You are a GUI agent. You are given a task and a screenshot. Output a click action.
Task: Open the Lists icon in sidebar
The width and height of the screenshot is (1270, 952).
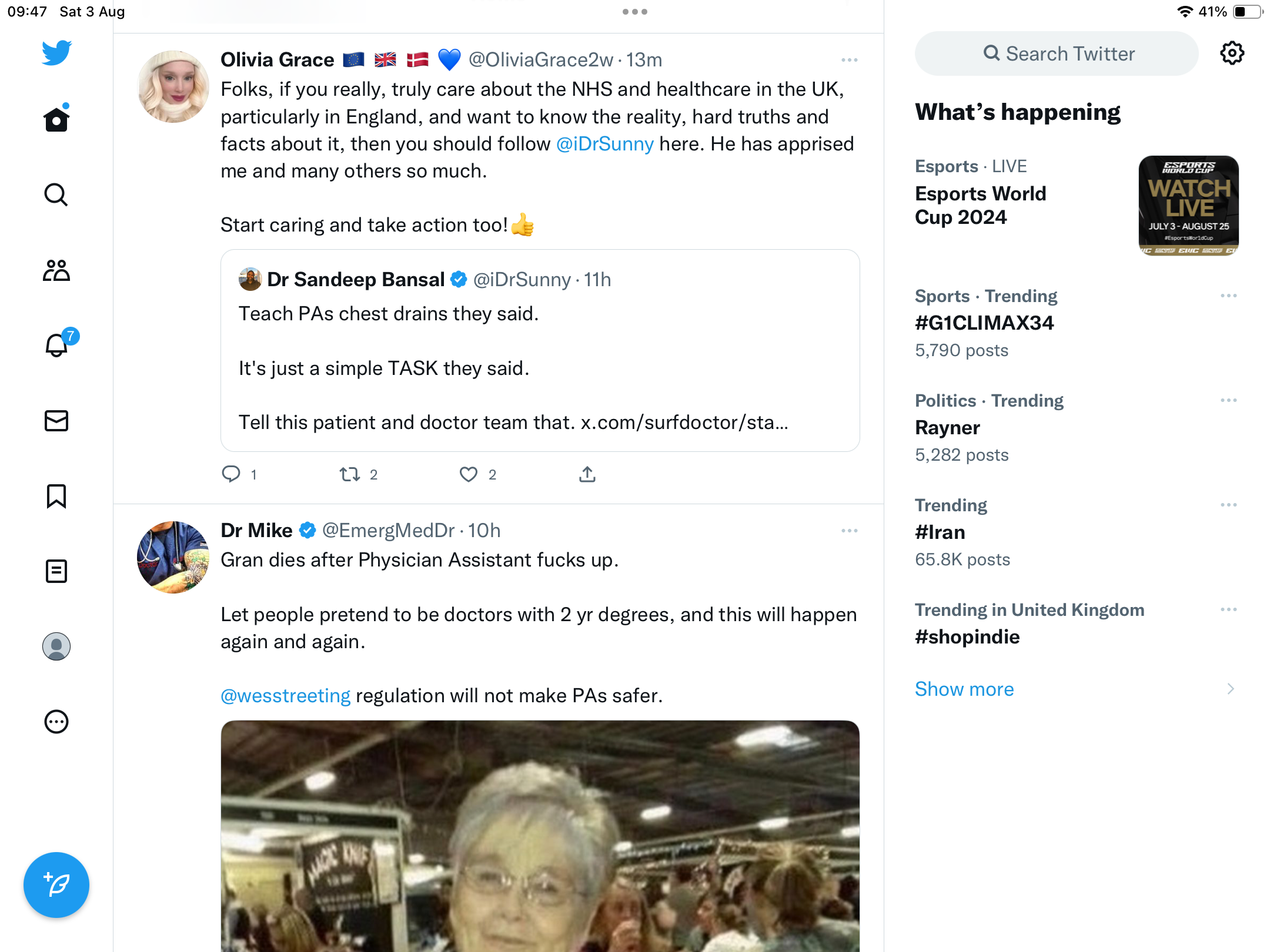56,571
